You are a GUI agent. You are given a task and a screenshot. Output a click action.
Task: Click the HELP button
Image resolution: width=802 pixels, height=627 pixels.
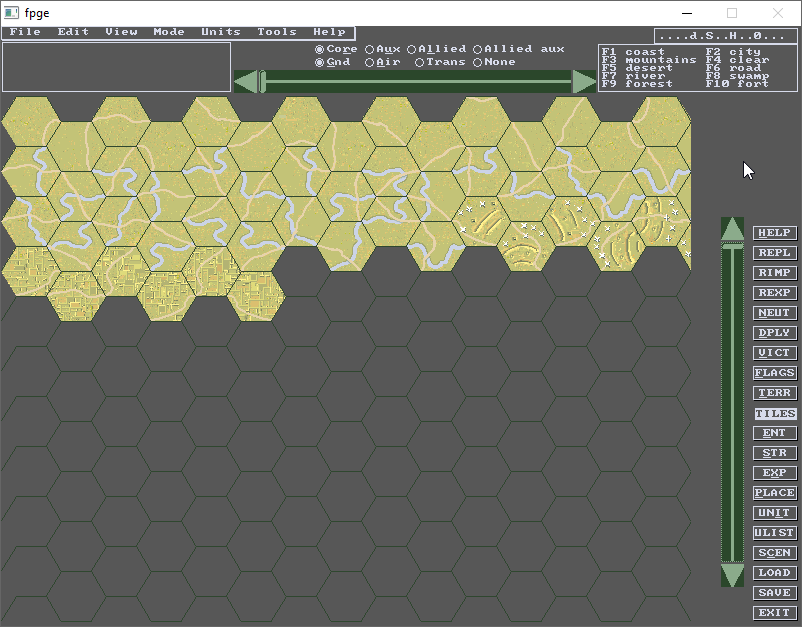click(x=775, y=233)
